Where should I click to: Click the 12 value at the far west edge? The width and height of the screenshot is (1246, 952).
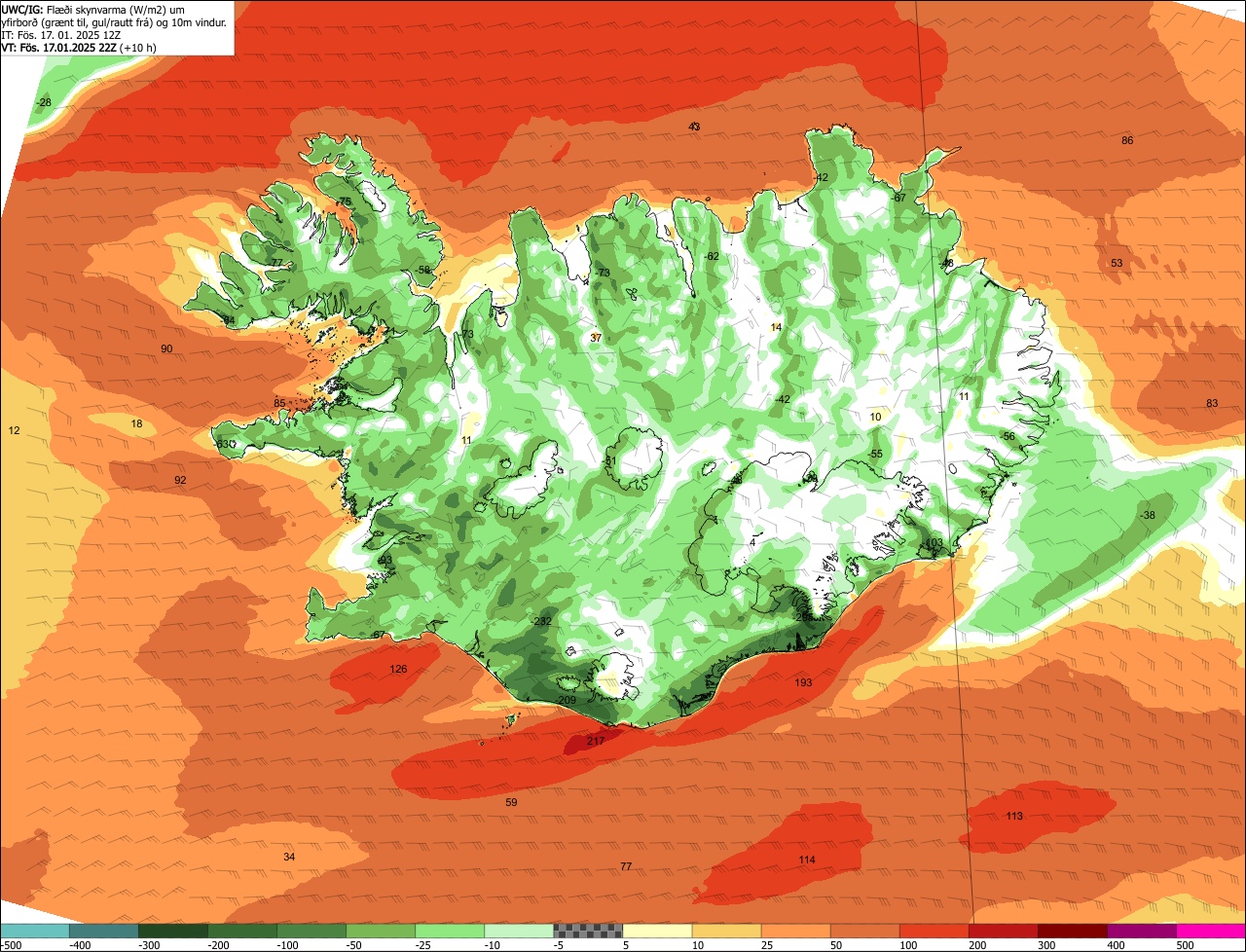[14, 431]
